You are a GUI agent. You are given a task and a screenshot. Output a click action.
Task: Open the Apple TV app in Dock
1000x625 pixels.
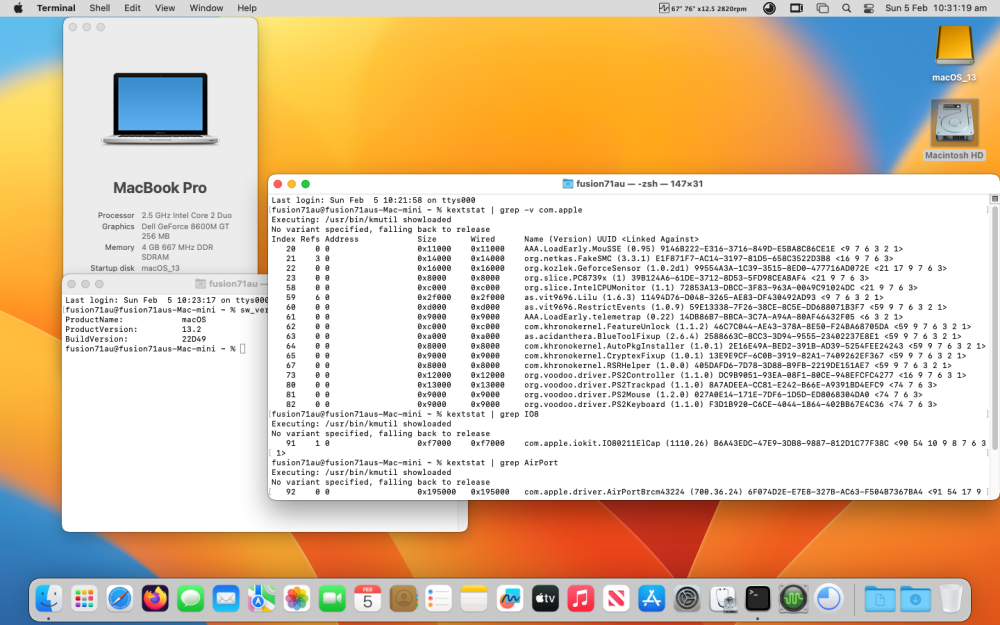[545, 599]
